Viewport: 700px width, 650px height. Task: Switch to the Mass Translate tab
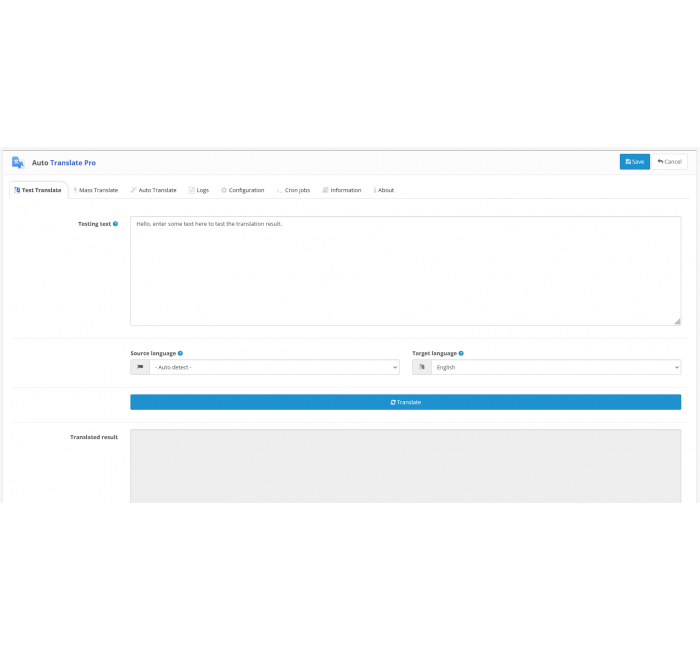click(x=96, y=190)
